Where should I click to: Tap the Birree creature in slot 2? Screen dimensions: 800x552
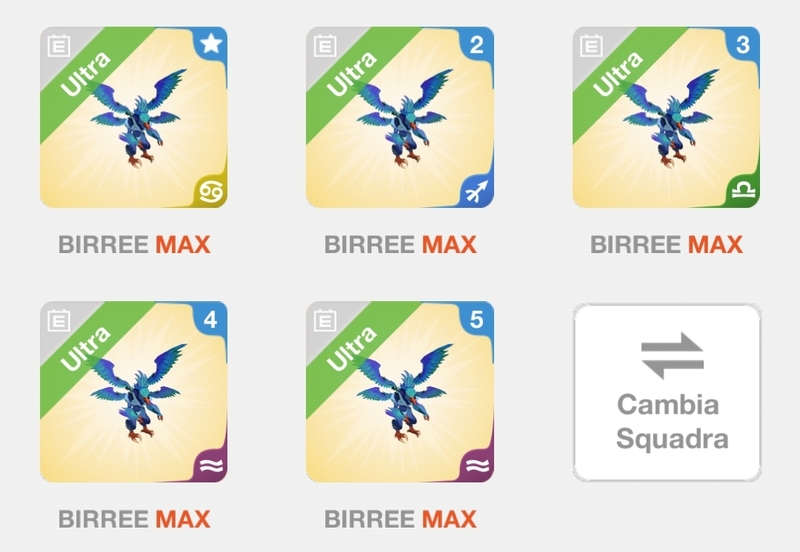403,118
